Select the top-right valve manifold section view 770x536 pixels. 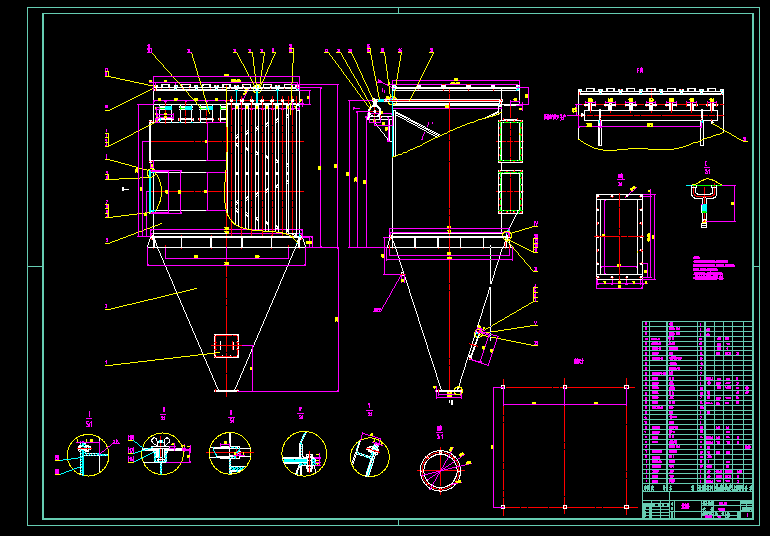point(651,117)
